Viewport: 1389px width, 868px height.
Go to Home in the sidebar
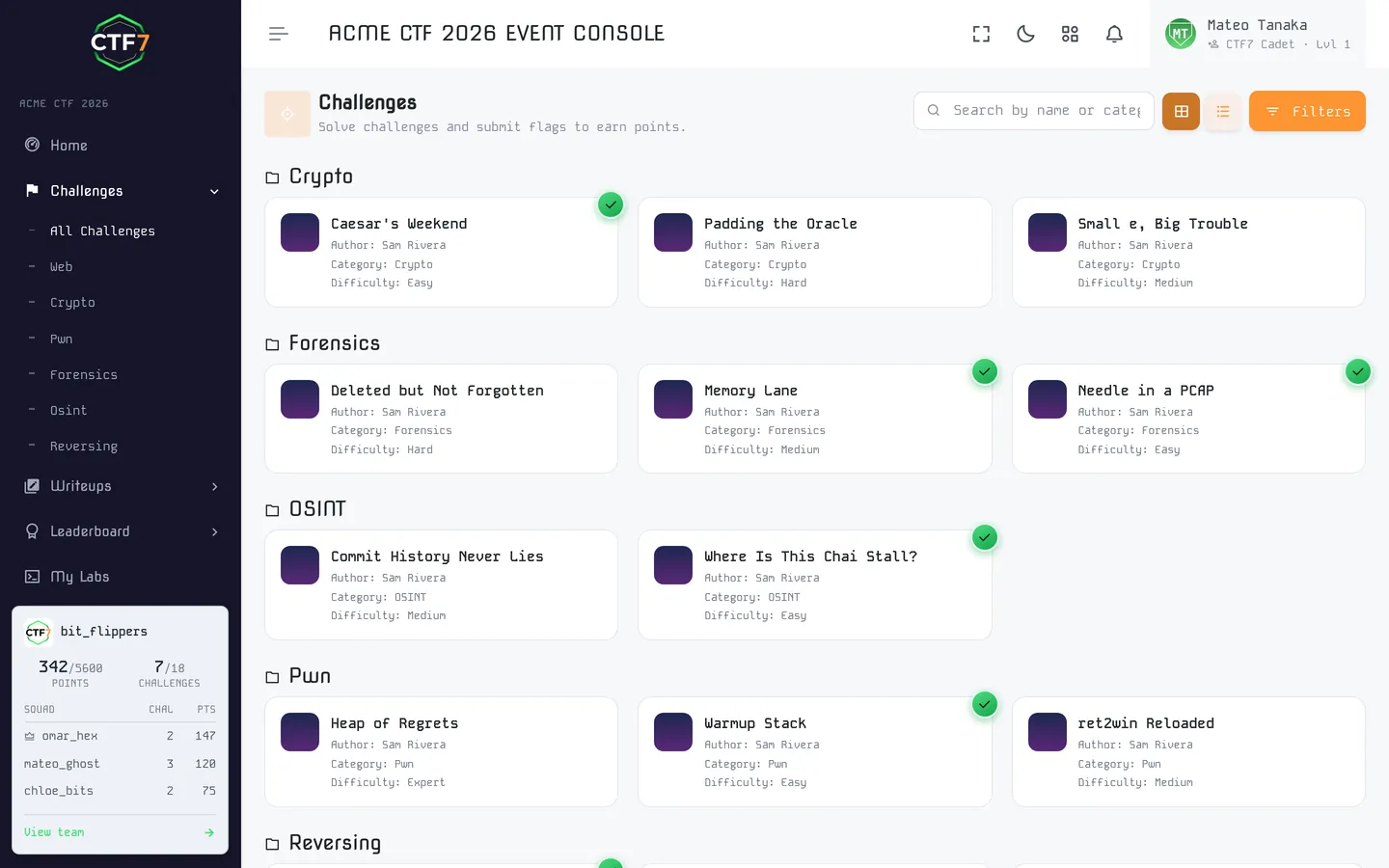(121, 146)
